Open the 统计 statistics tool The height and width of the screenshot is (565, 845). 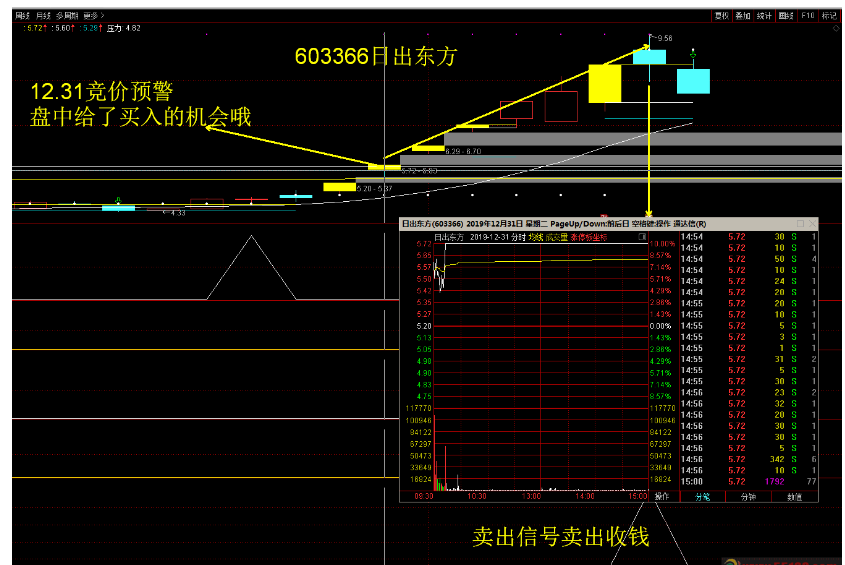tap(764, 16)
